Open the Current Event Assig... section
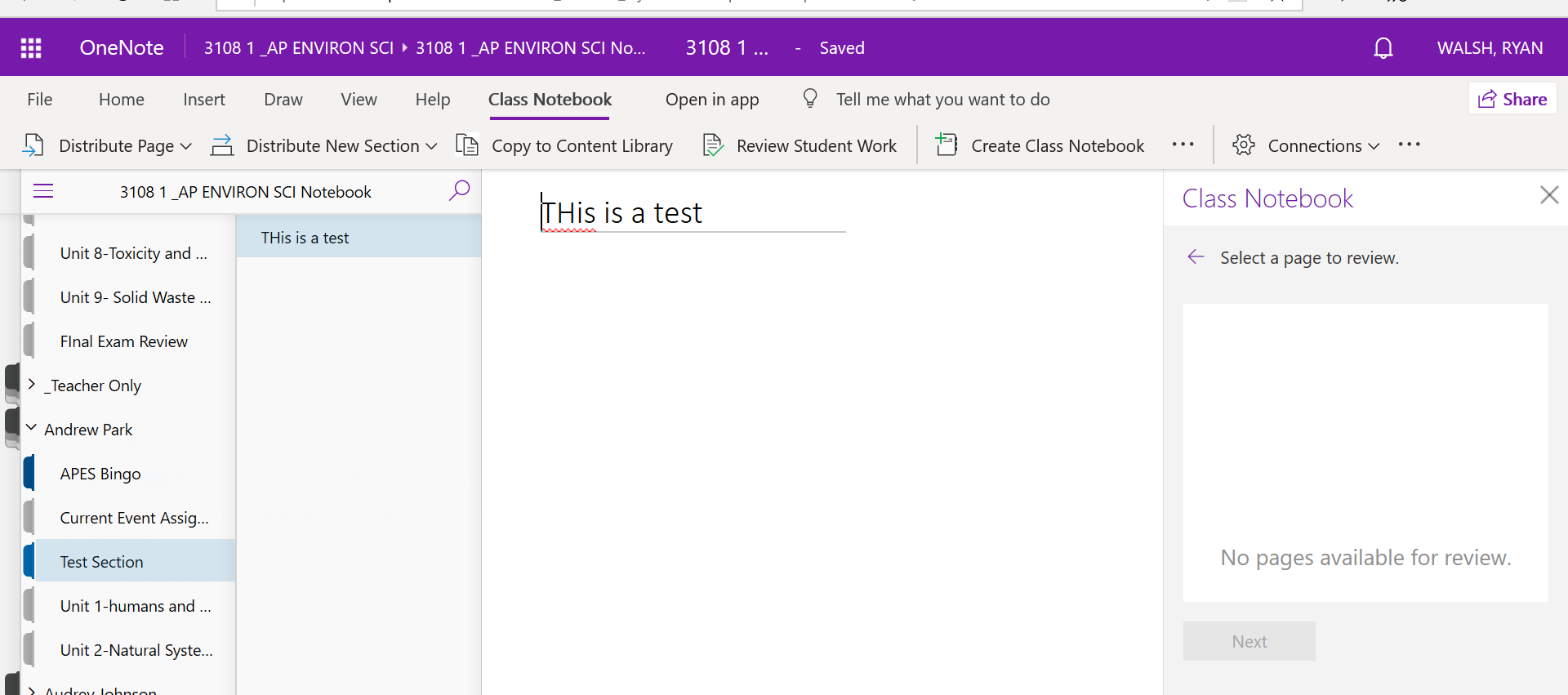 point(136,518)
